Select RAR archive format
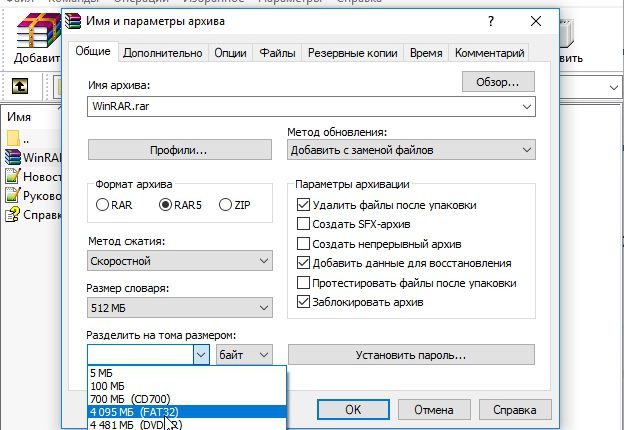 click(103, 205)
